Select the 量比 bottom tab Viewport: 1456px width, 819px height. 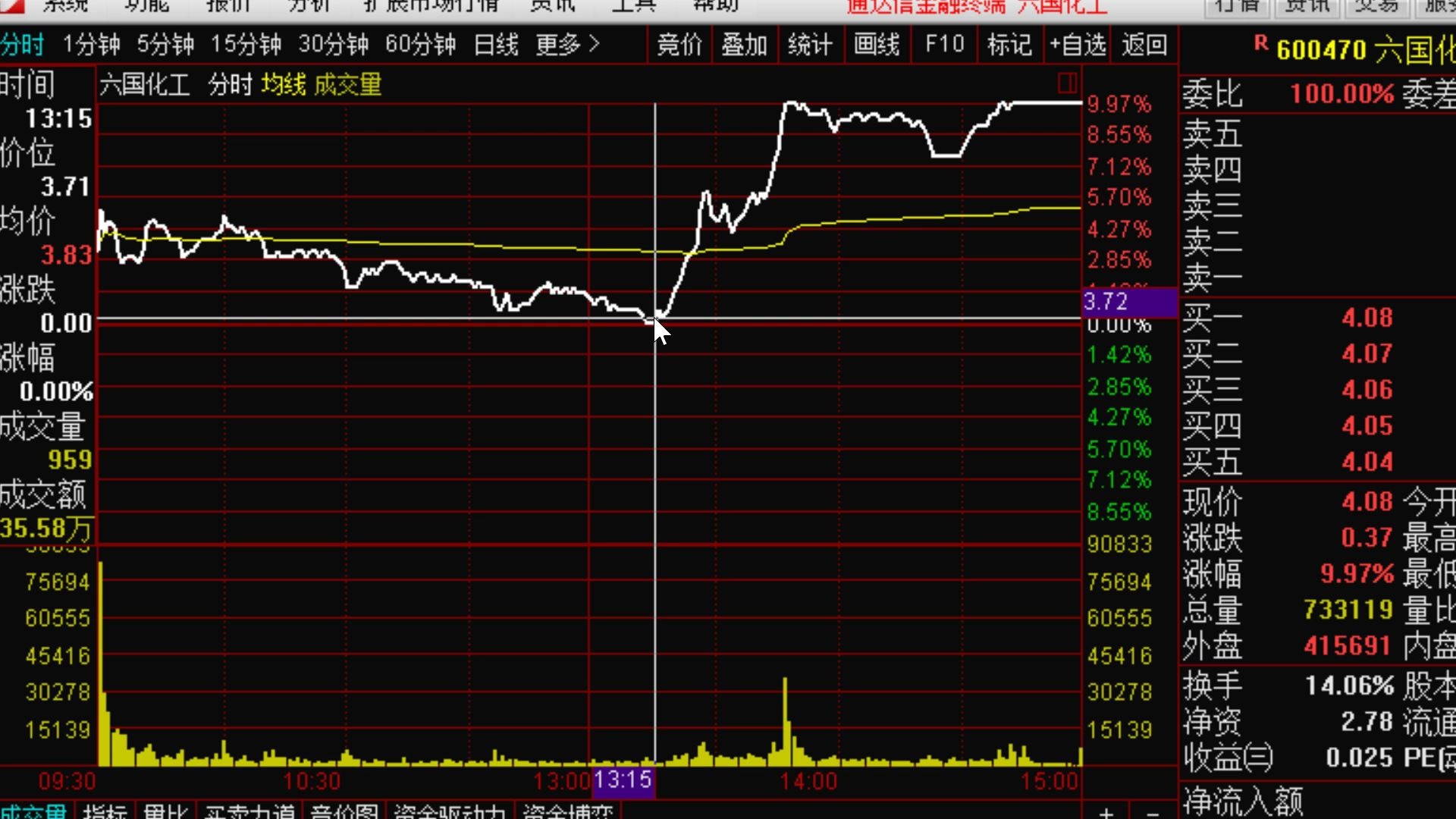pyautogui.click(x=165, y=811)
